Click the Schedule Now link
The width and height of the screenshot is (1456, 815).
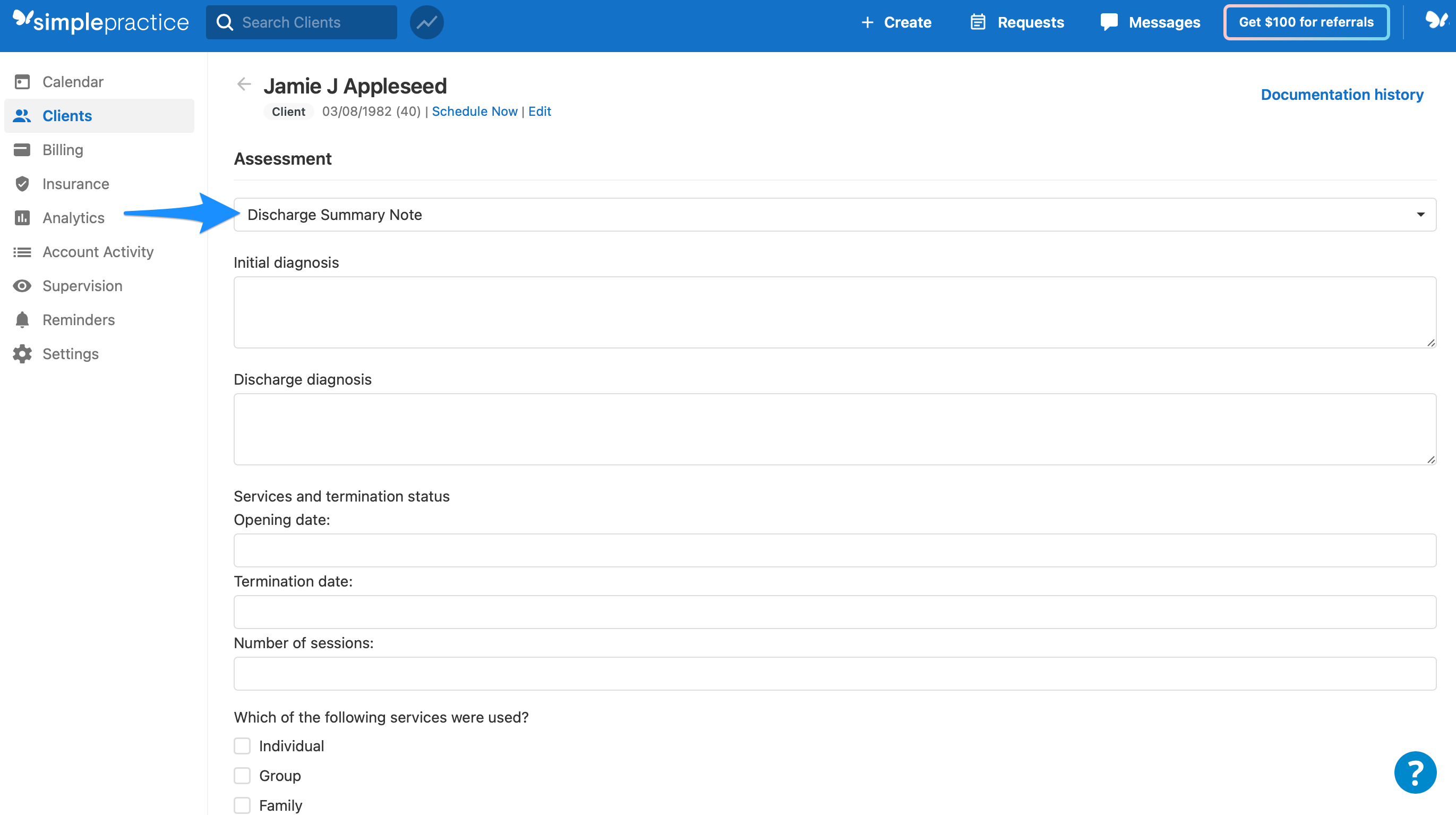(475, 111)
